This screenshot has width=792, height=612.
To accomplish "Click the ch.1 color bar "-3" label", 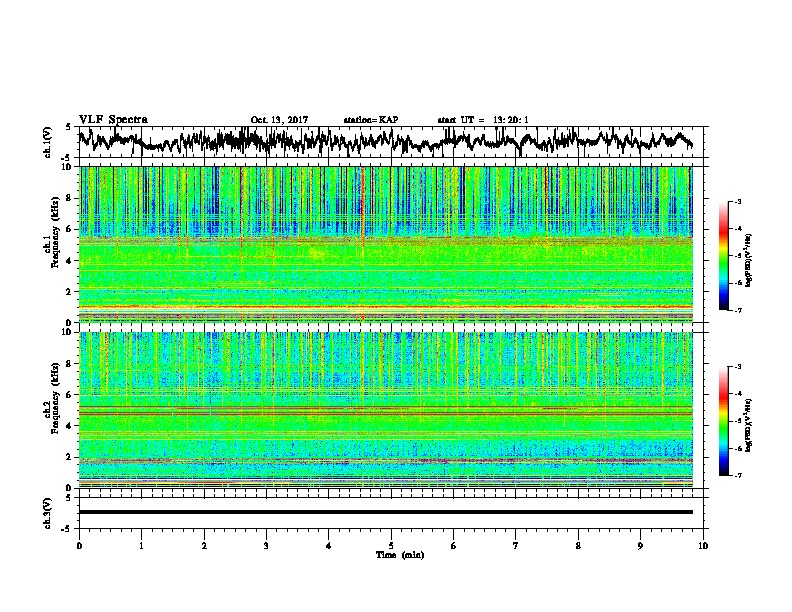I will 738,201.
